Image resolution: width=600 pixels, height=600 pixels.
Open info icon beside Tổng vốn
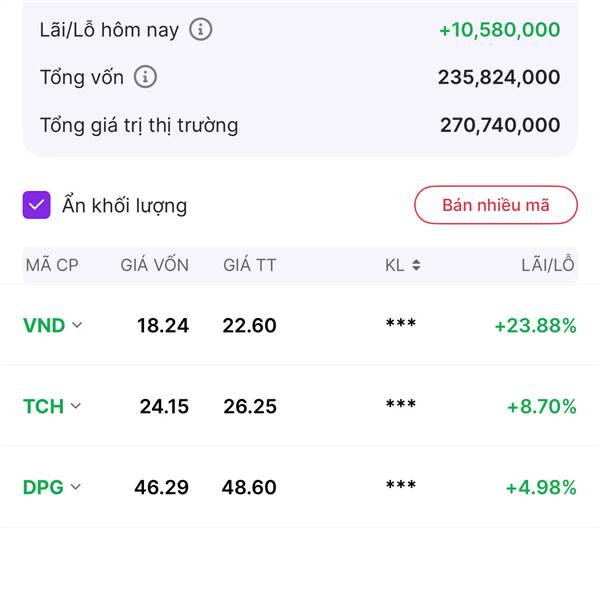(x=145, y=77)
